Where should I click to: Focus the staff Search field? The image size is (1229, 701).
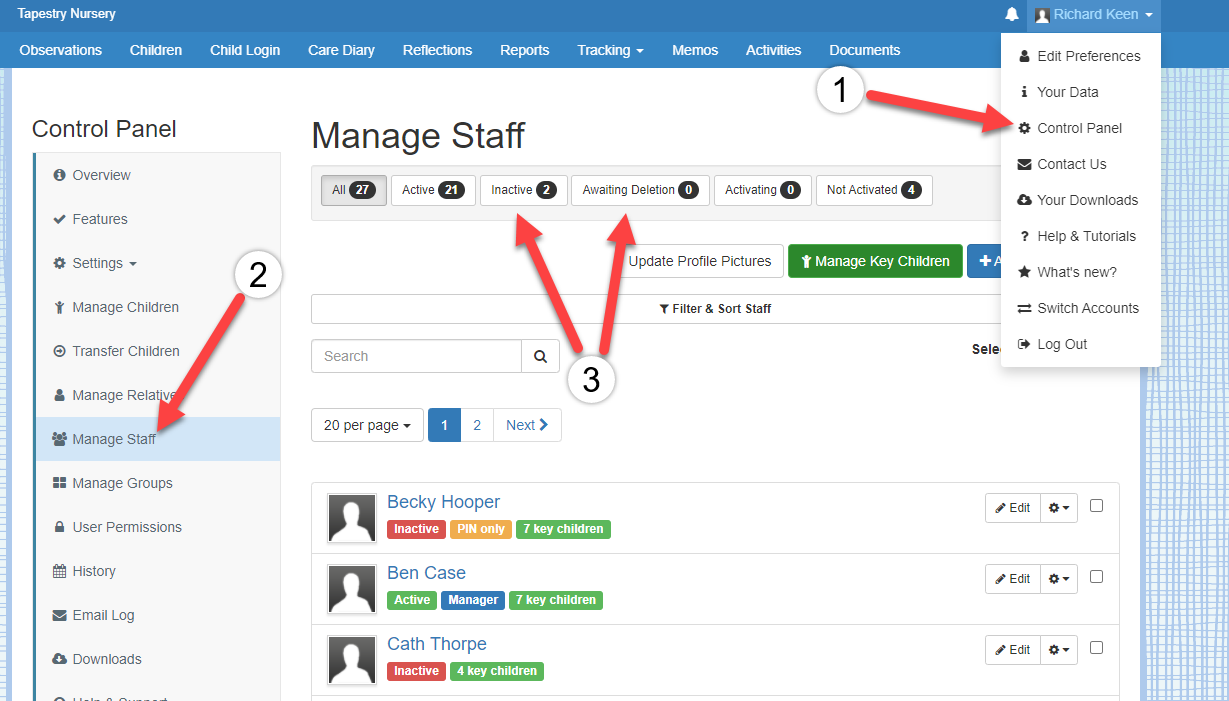pos(416,356)
